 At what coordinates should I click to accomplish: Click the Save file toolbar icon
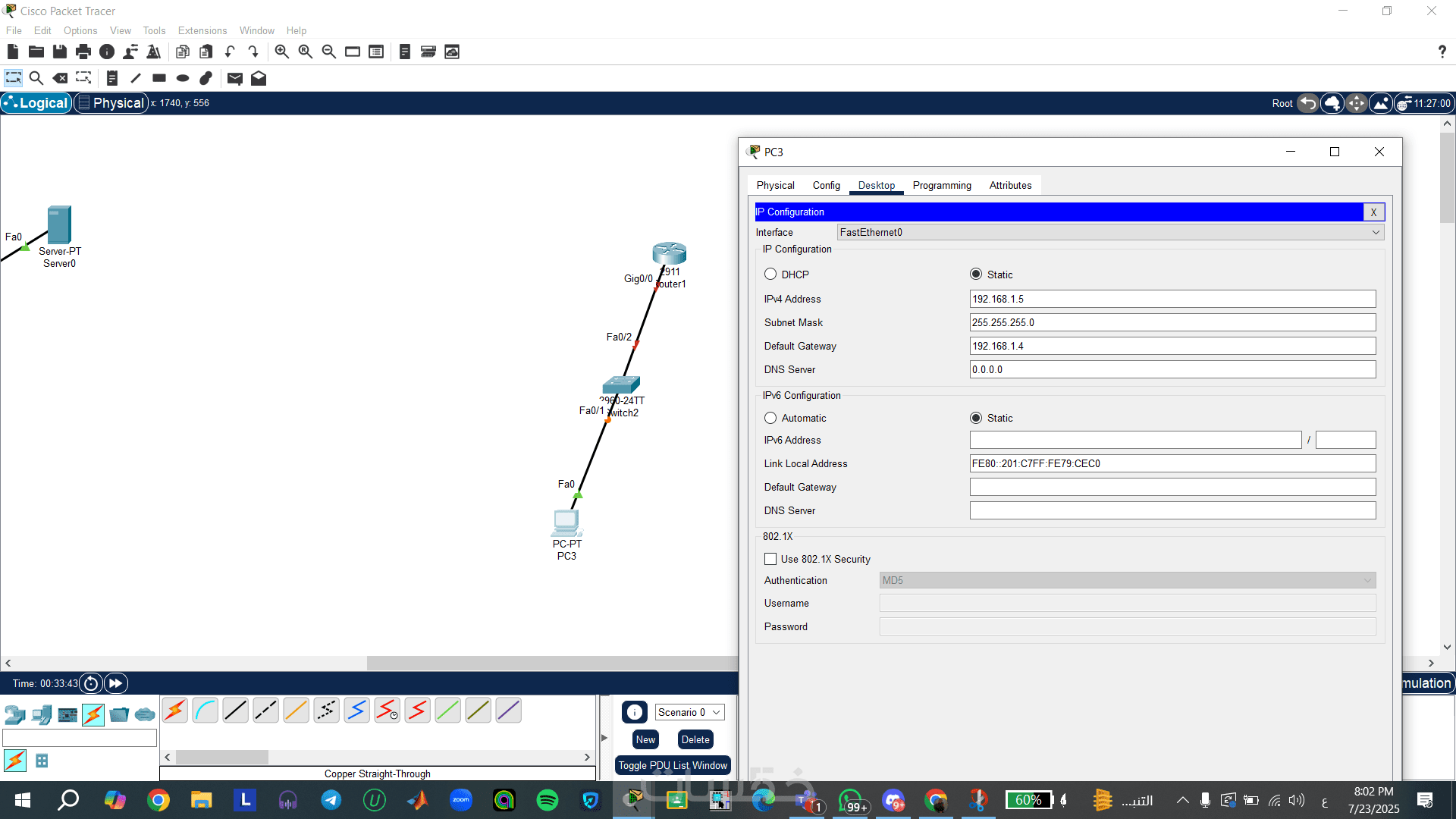(59, 52)
